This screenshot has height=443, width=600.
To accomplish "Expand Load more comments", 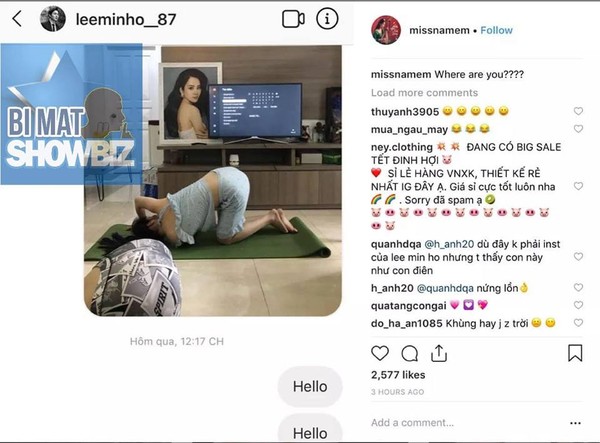I will [424, 93].
